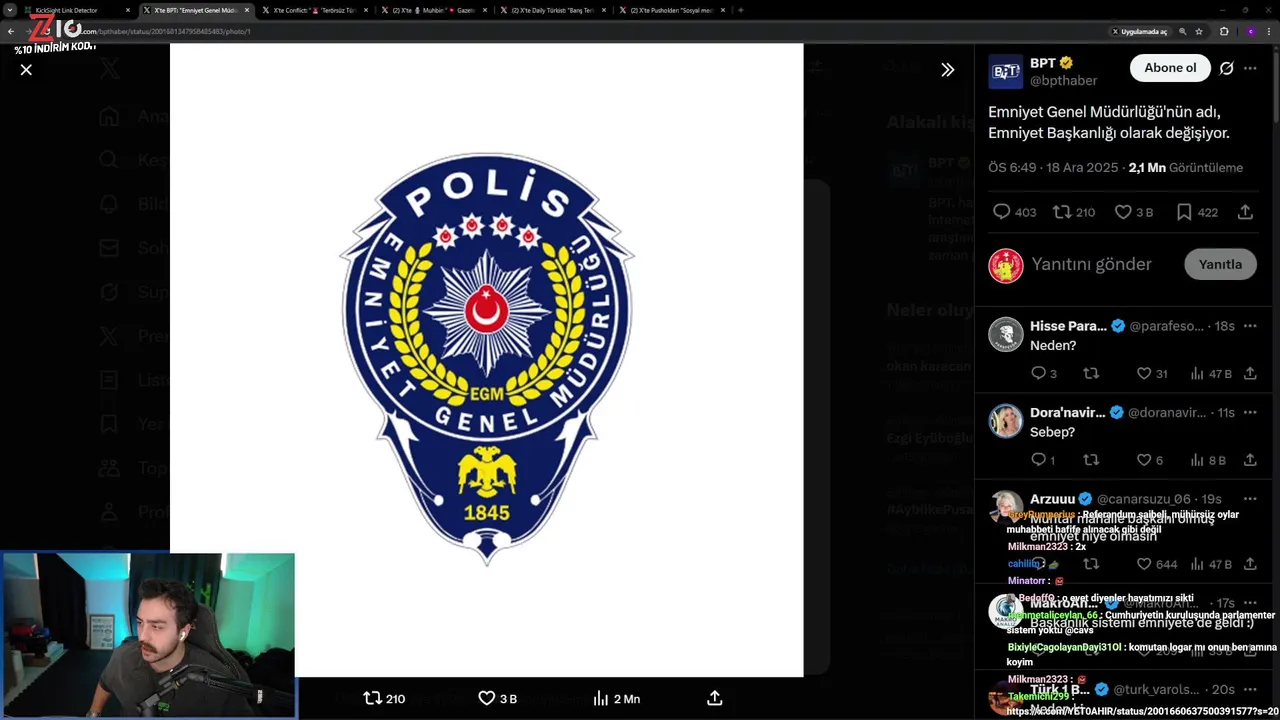The width and height of the screenshot is (1280, 720).
Task: Click the Dora'navir username link
Action: click(1067, 412)
